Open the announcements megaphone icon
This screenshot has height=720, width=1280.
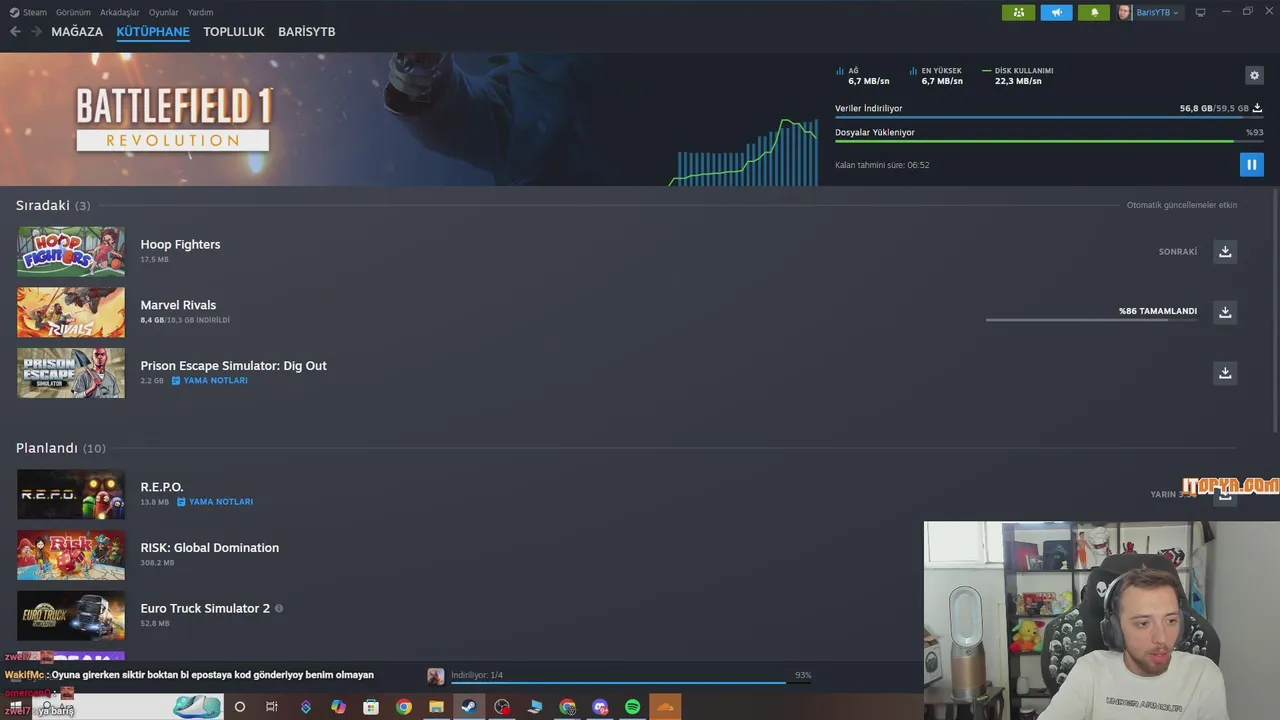click(1056, 12)
